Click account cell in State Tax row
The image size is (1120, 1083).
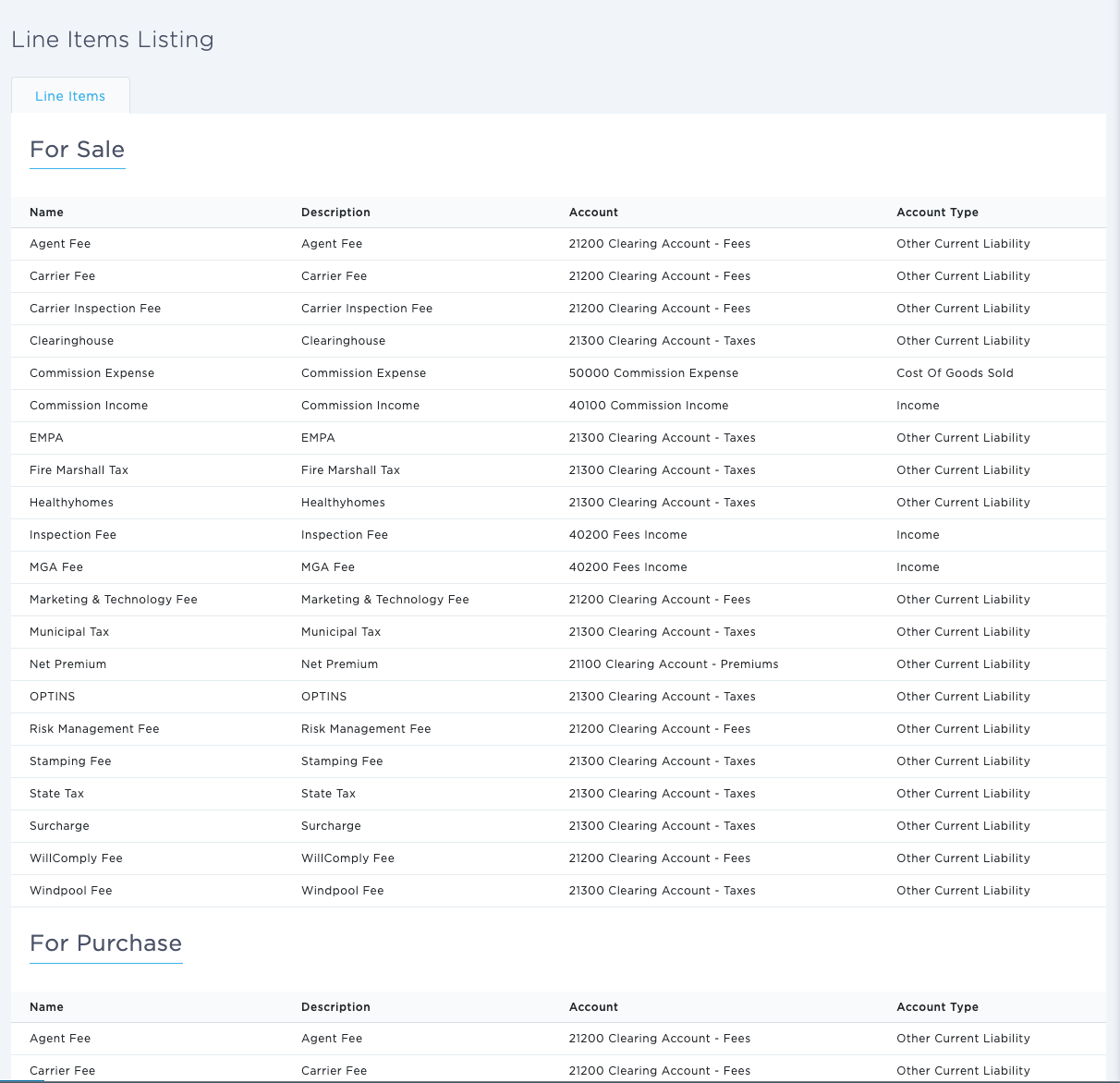coord(663,794)
